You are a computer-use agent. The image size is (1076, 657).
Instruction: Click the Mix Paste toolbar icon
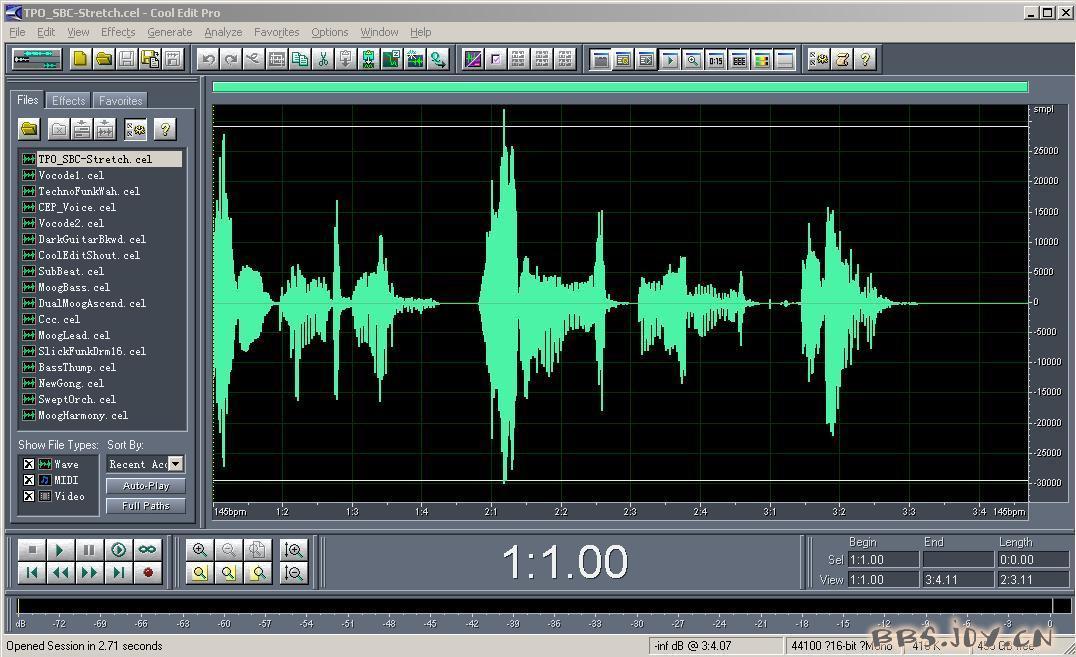pos(369,60)
